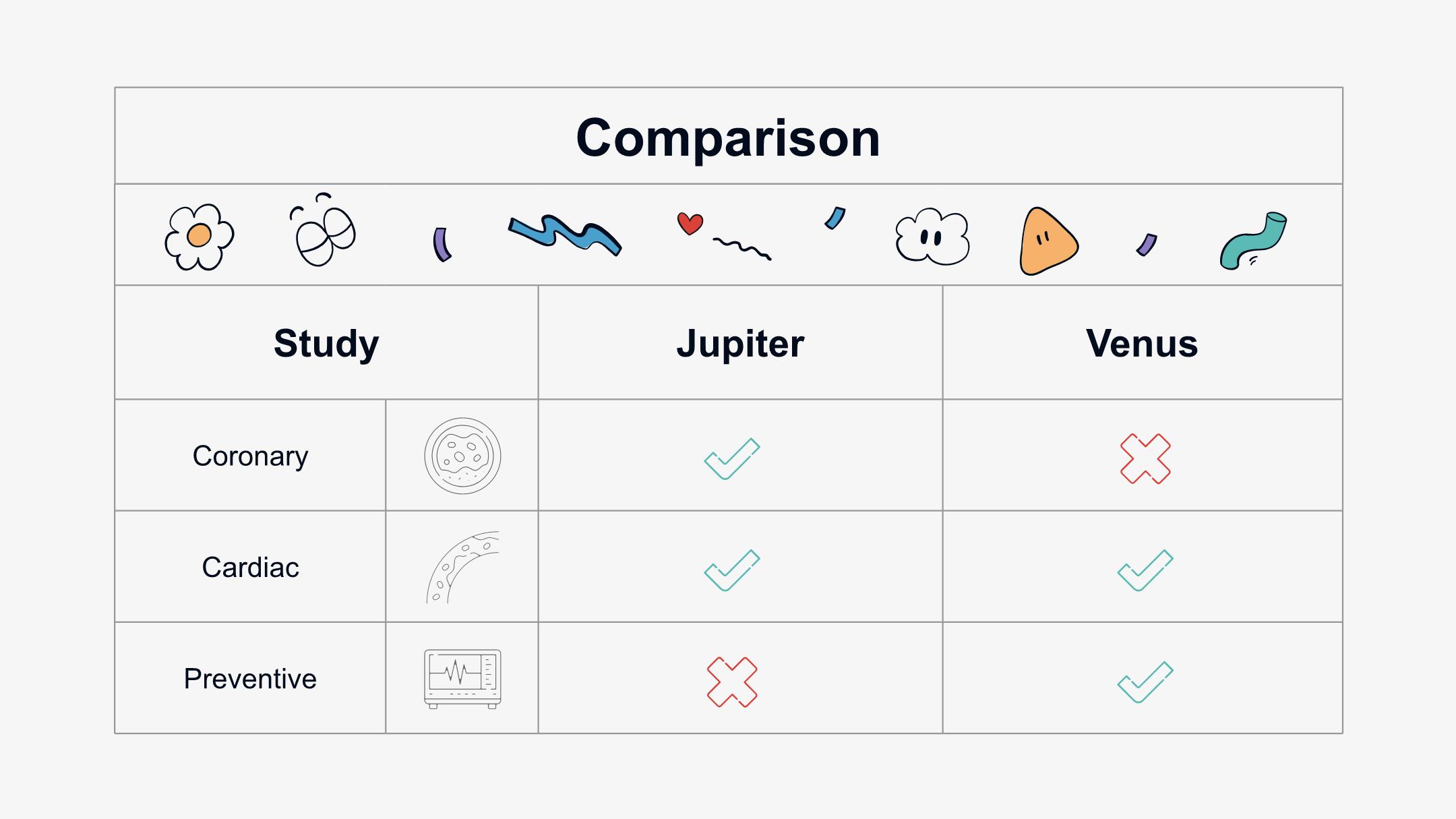The width and height of the screenshot is (1456, 819).
Task: Select the pills doodle icon
Action: coord(323,229)
